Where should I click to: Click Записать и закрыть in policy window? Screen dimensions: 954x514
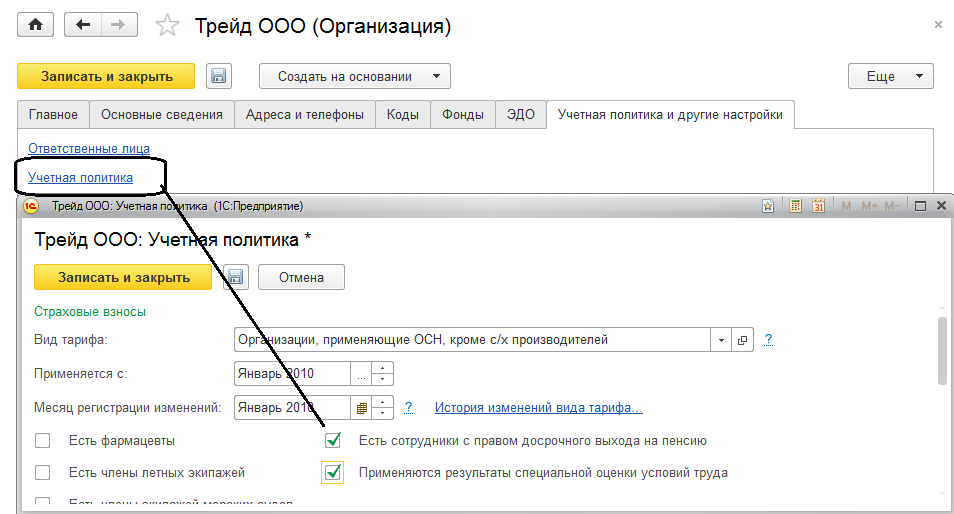124,277
